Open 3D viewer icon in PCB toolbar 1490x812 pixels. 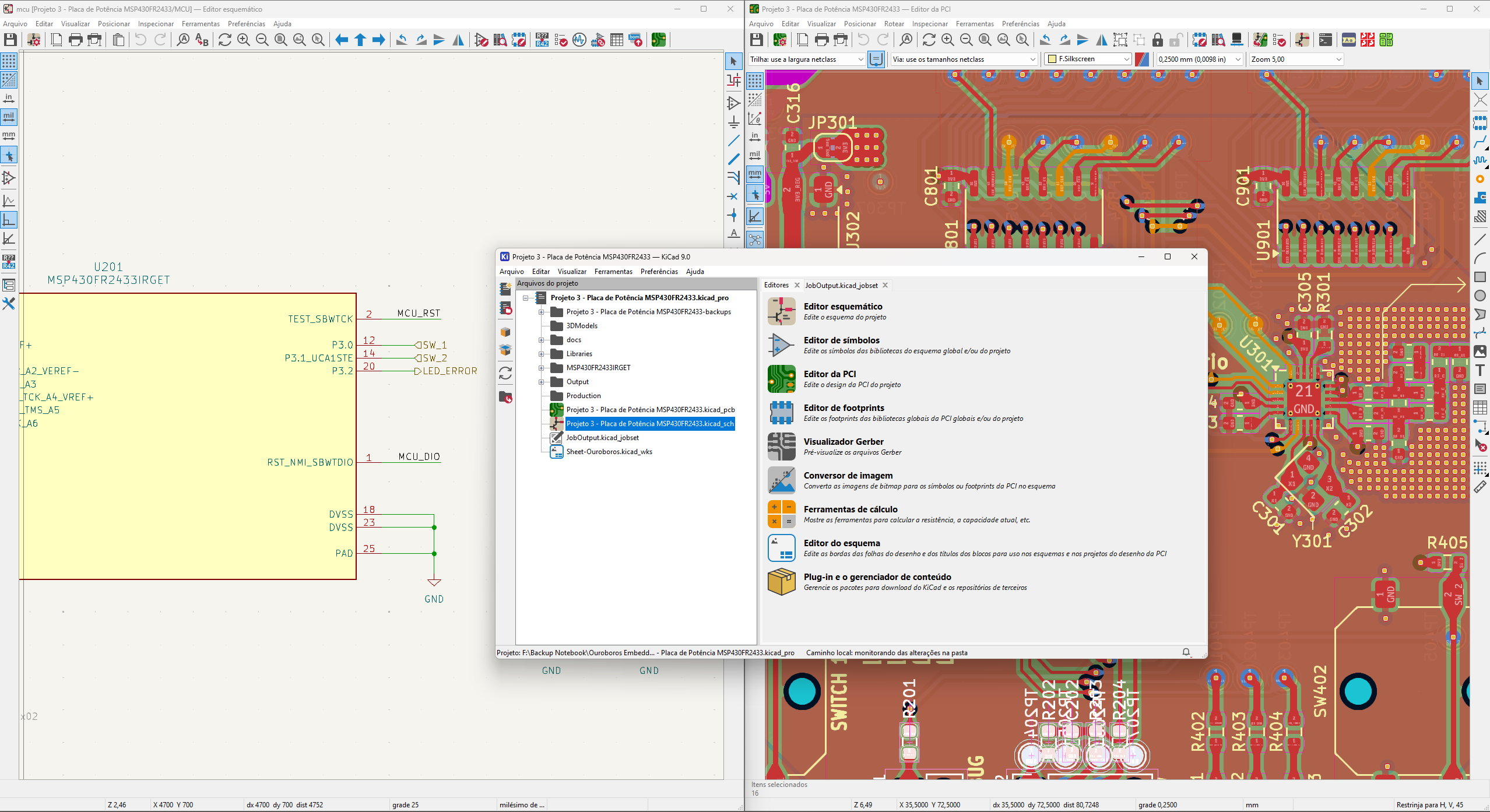1237,40
